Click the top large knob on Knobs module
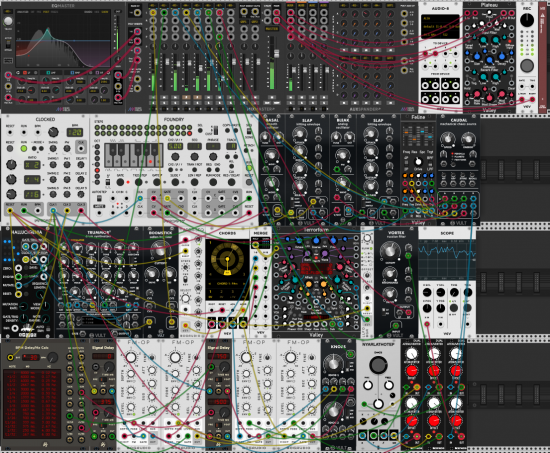Image resolution: width=550 pixels, height=453 pixels. [333, 364]
